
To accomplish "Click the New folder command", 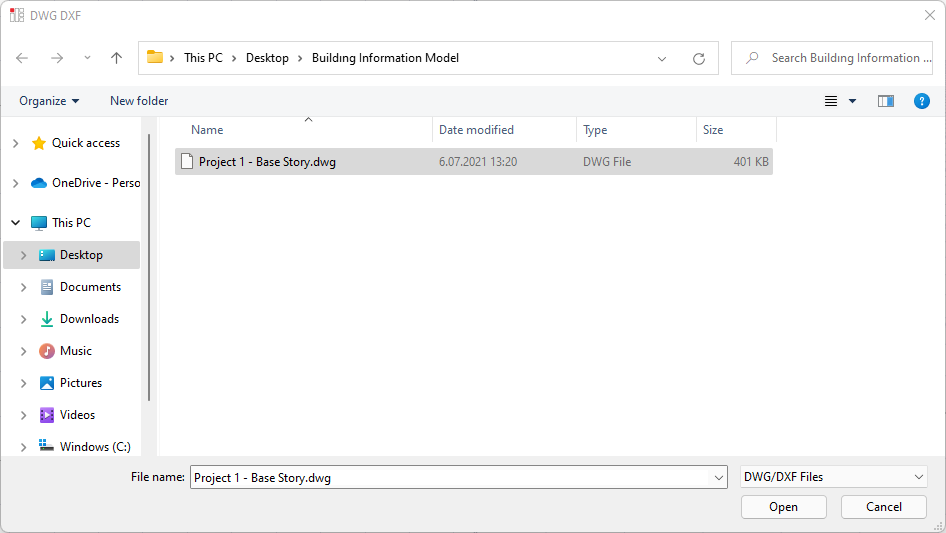I will tap(139, 101).
